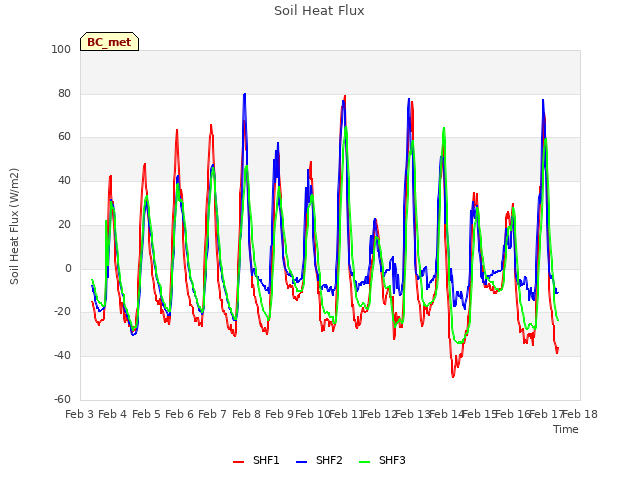Click the Feb 3 x-axis tick label
The image size is (640, 480).
tap(80, 414)
